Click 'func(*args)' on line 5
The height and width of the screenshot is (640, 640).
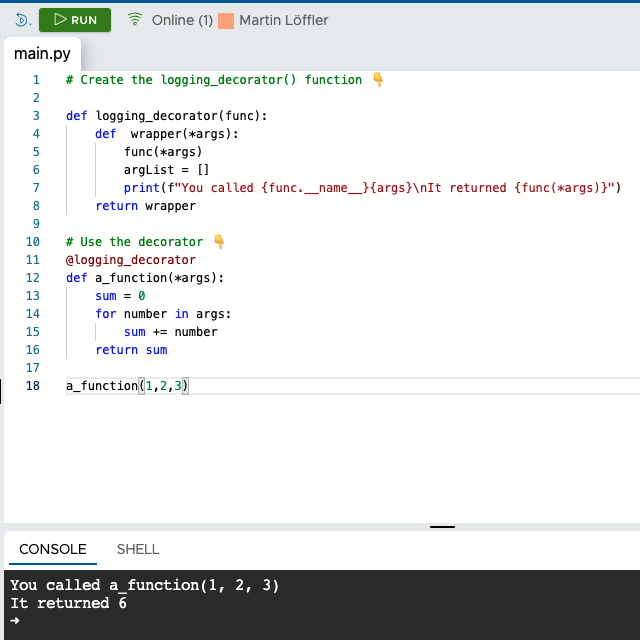click(163, 152)
